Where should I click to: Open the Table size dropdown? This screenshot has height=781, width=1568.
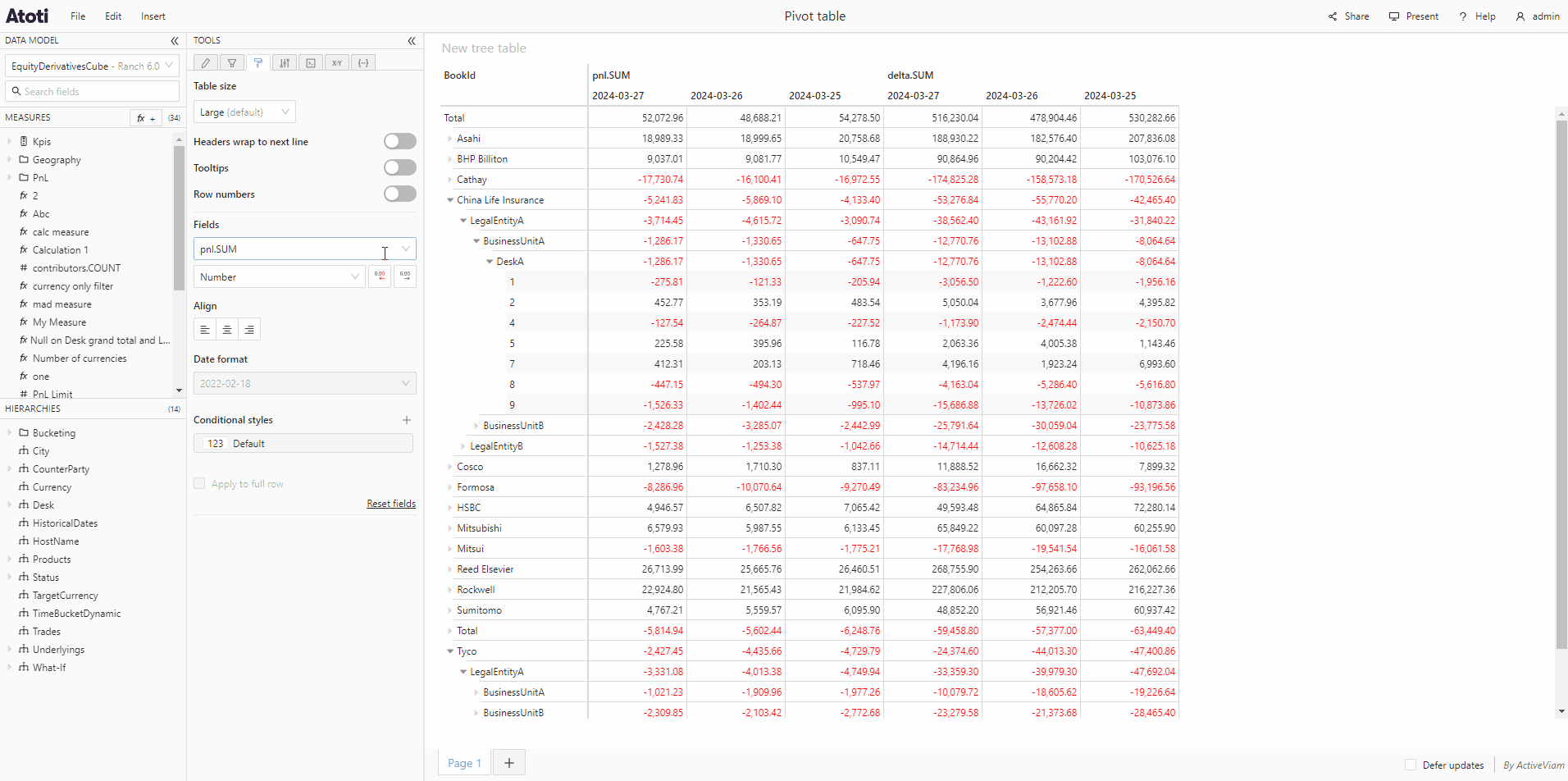tap(244, 112)
